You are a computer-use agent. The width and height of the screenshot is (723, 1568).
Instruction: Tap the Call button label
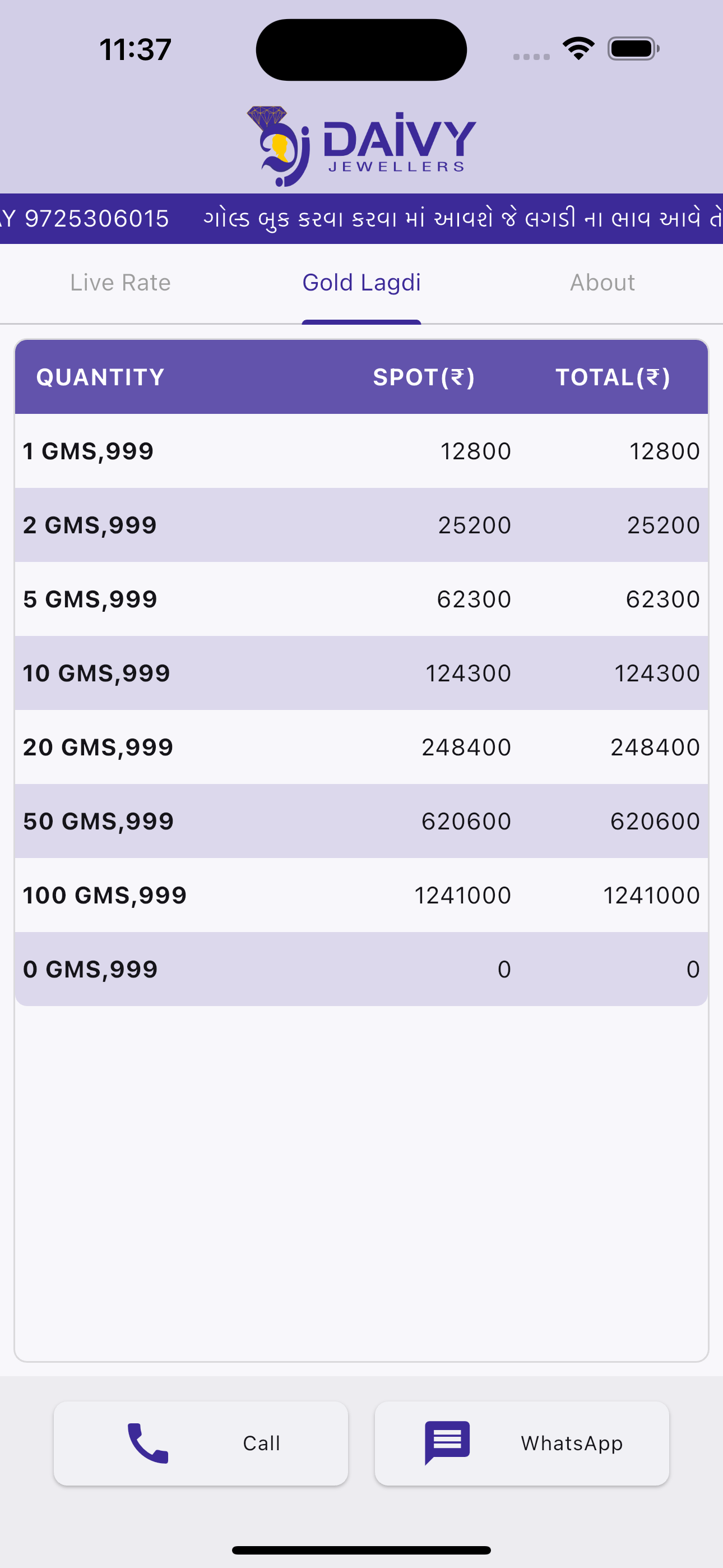(x=262, y=1442)
